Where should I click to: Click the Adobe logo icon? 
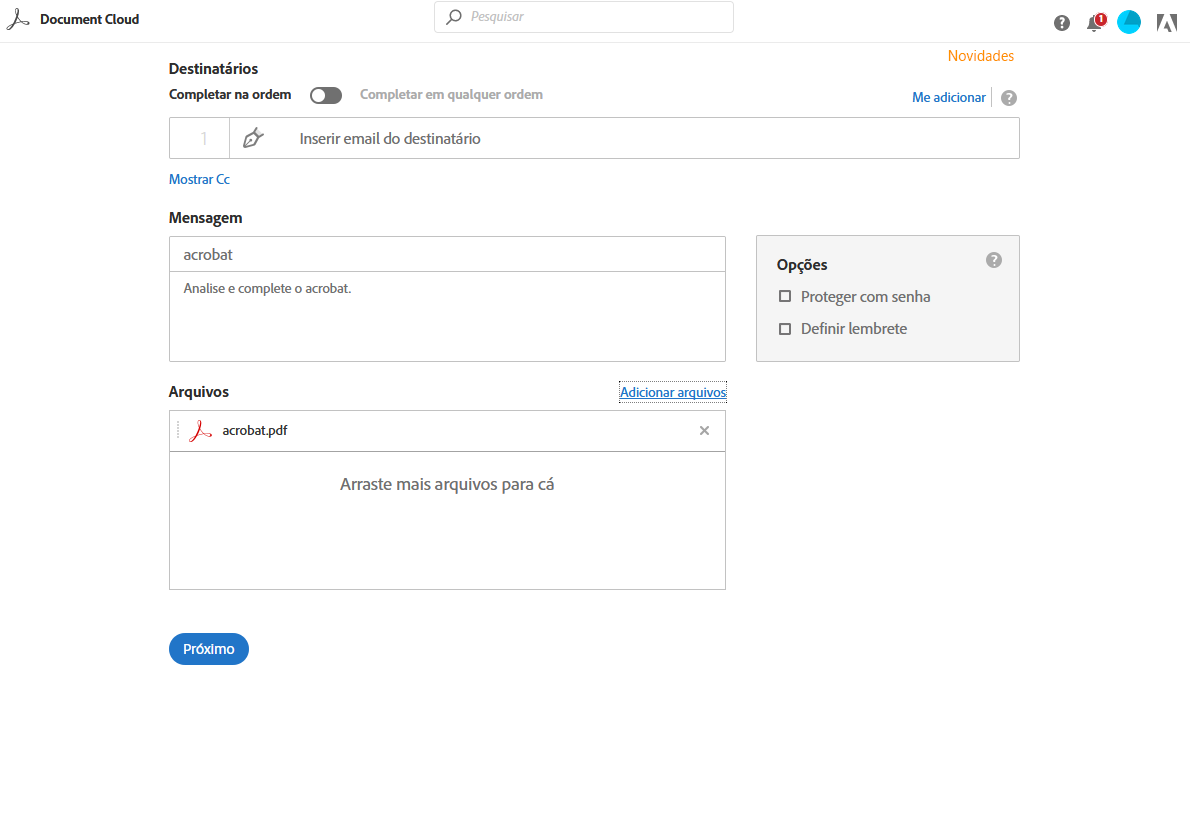pos(1166,23)
